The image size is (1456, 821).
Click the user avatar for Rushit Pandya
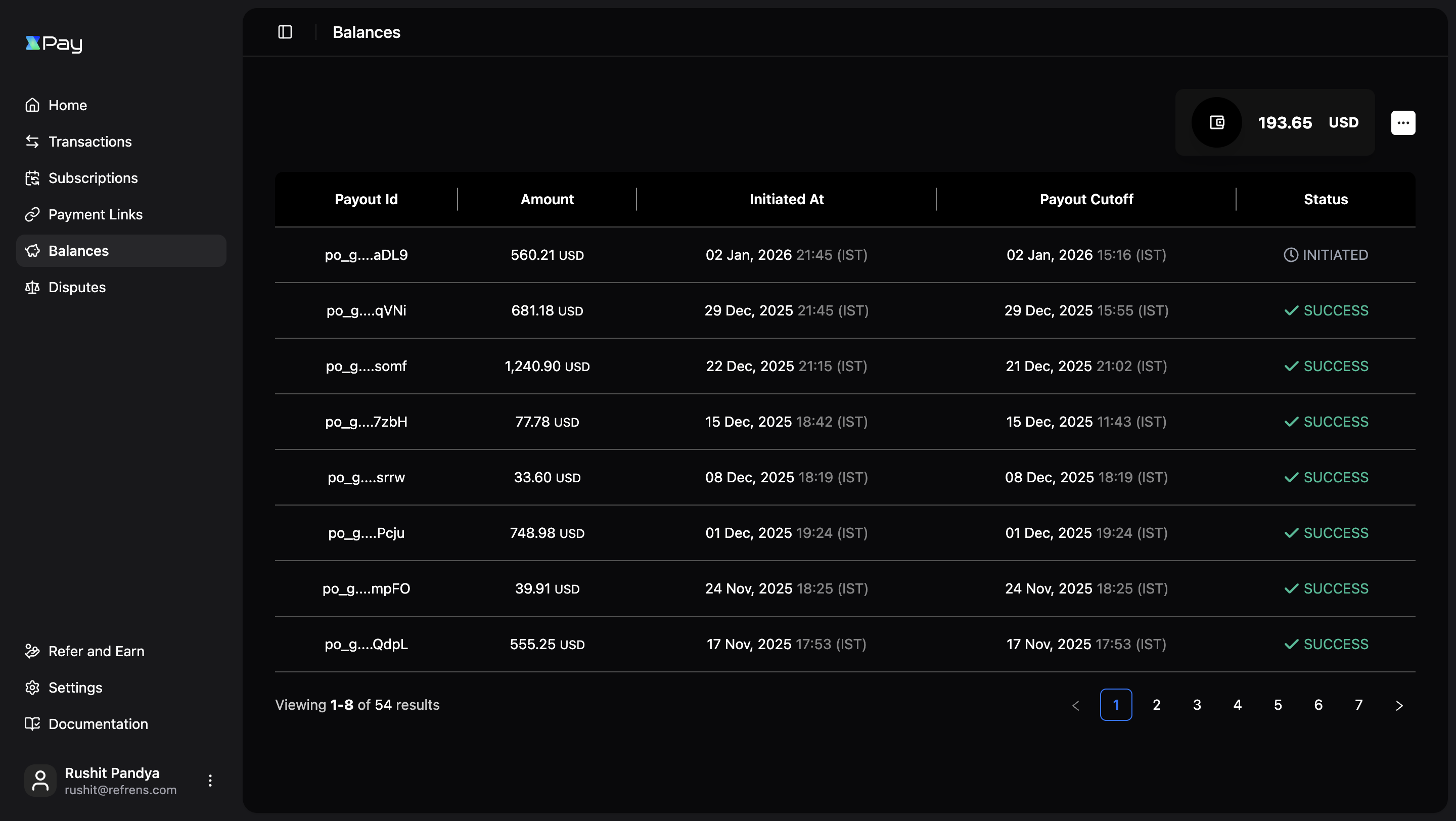pyautogui.click(x=39, y=781)
